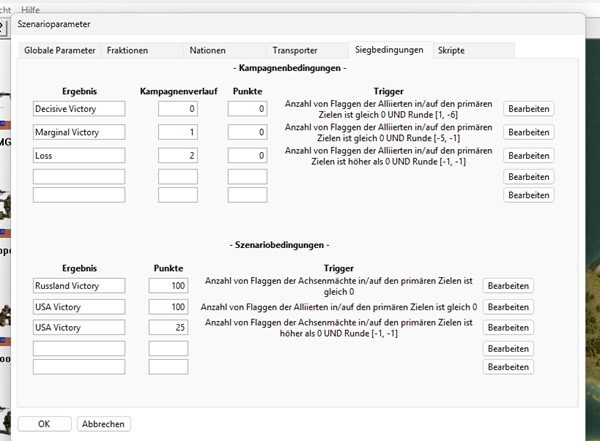Viewport: 600px width, 441px height.
Task: Click Bearbeiten for fourth scenario condition row
Action: pyautogui.click(x=508, y=348)
